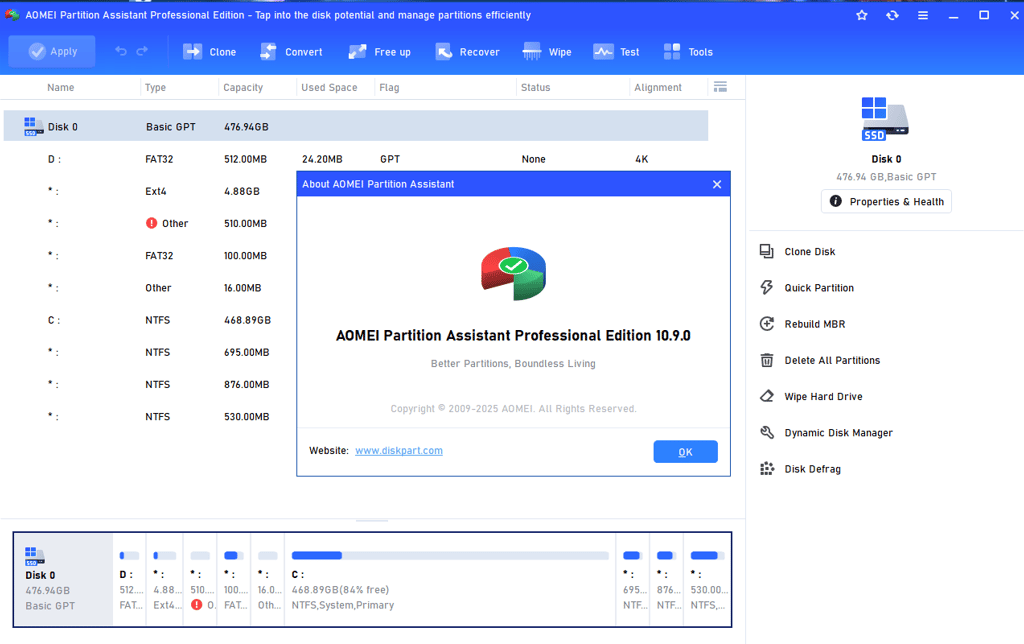
Task: Open the Tools toolbar menu
Action: tap(688, 52)
